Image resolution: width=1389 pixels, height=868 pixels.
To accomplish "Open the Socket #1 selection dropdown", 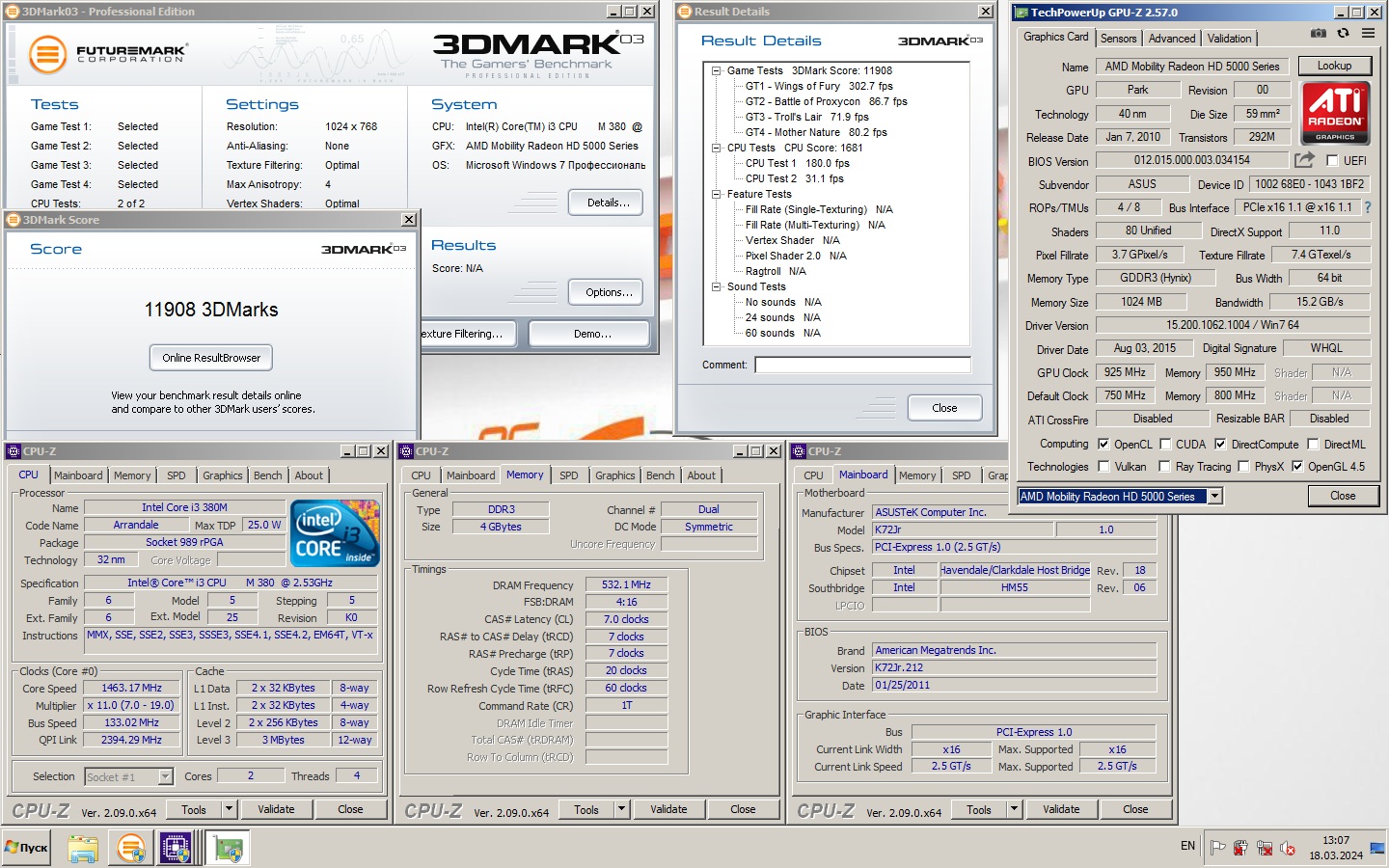I will (165, 776).
